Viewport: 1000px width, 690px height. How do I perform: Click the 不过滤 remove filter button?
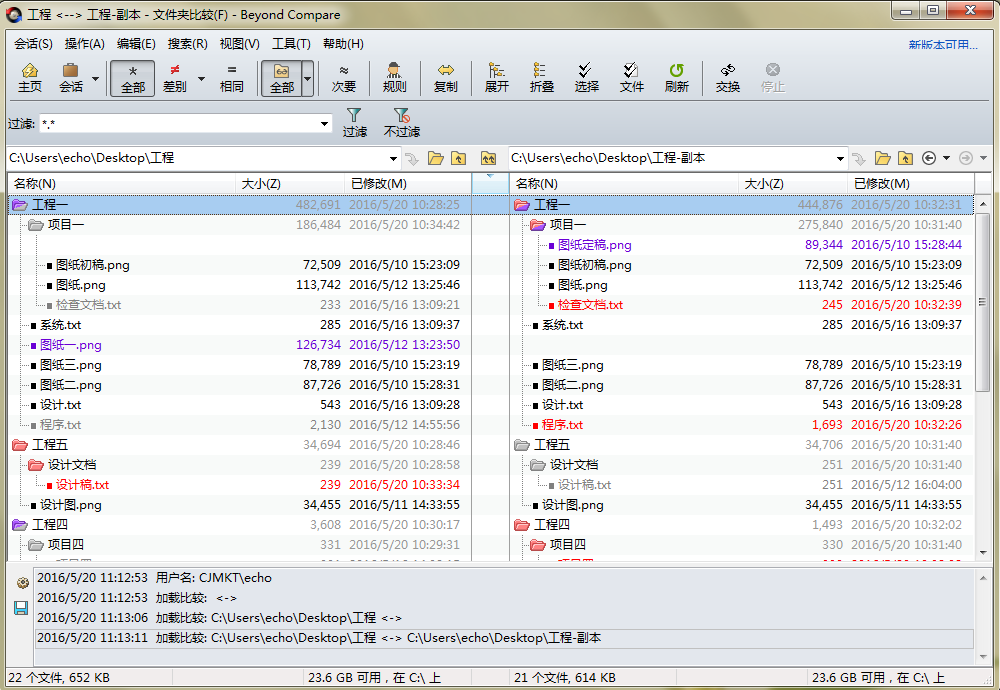click(402, 122)
